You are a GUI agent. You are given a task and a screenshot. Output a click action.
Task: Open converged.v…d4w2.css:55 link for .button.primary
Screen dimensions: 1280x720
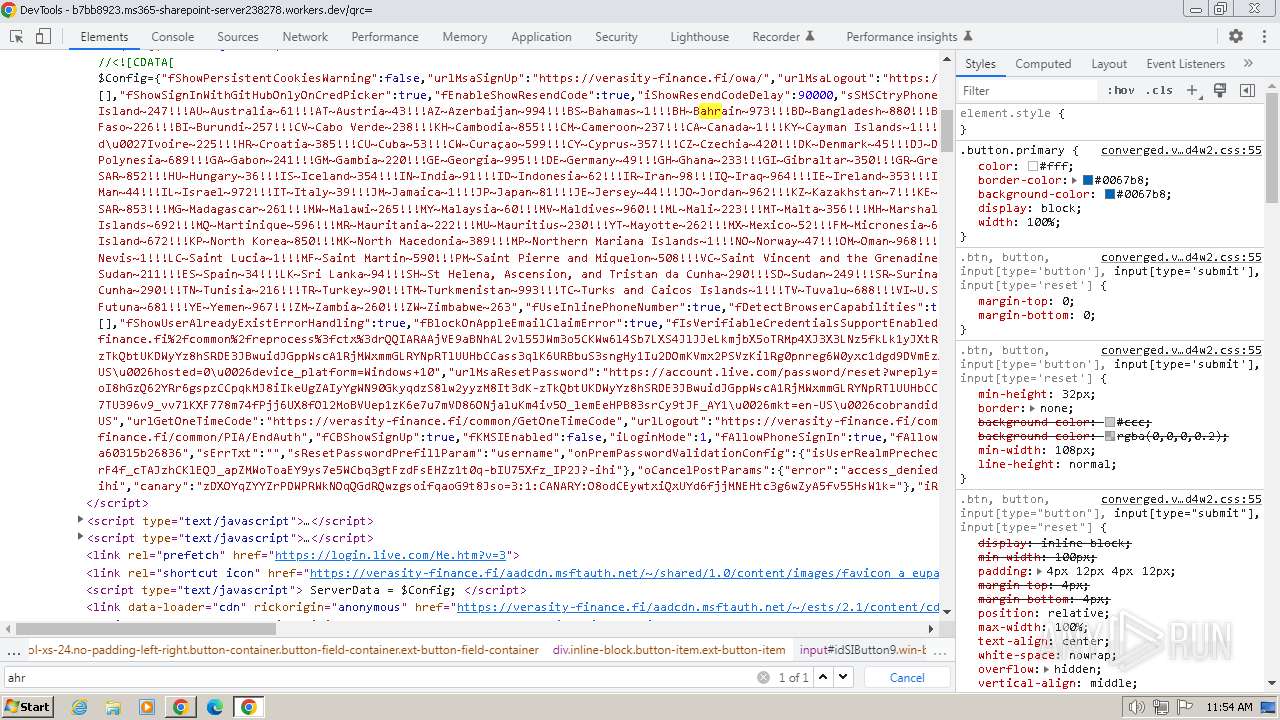pyautogui.click(x=1181, y=150)
